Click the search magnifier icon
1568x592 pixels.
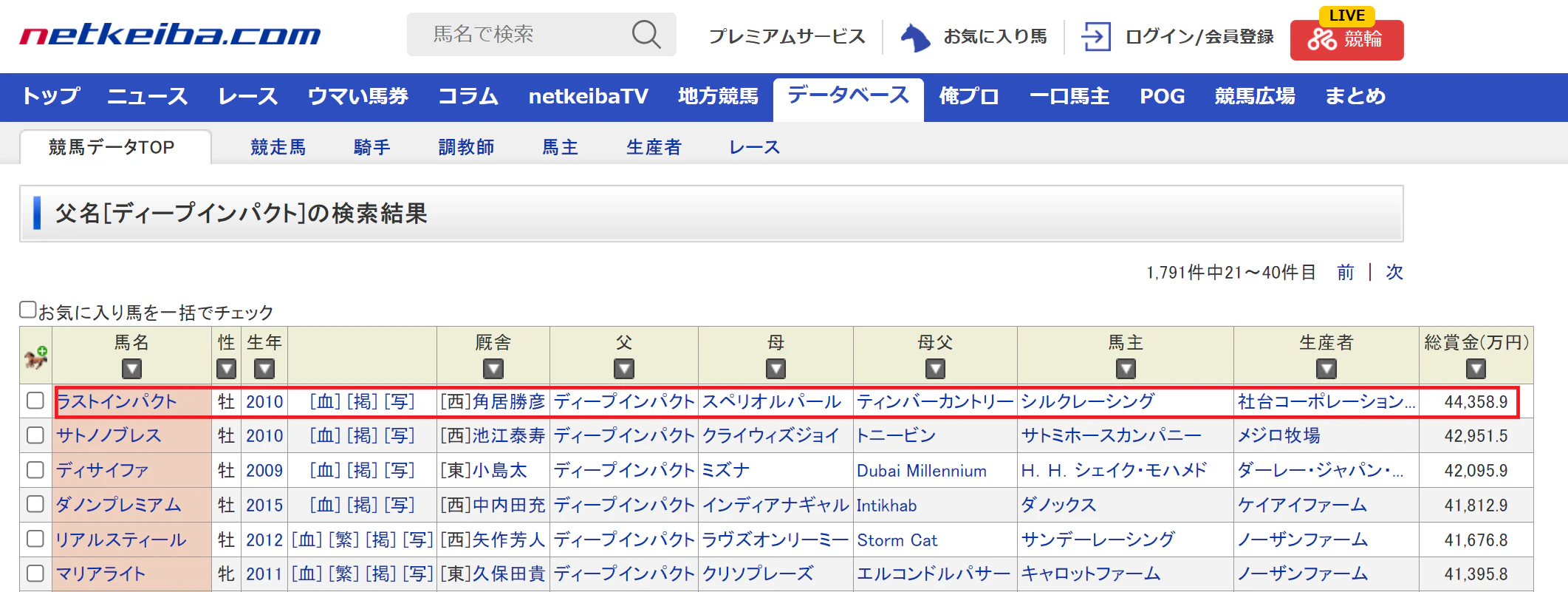pyautogui.click(x=646, y=34)
